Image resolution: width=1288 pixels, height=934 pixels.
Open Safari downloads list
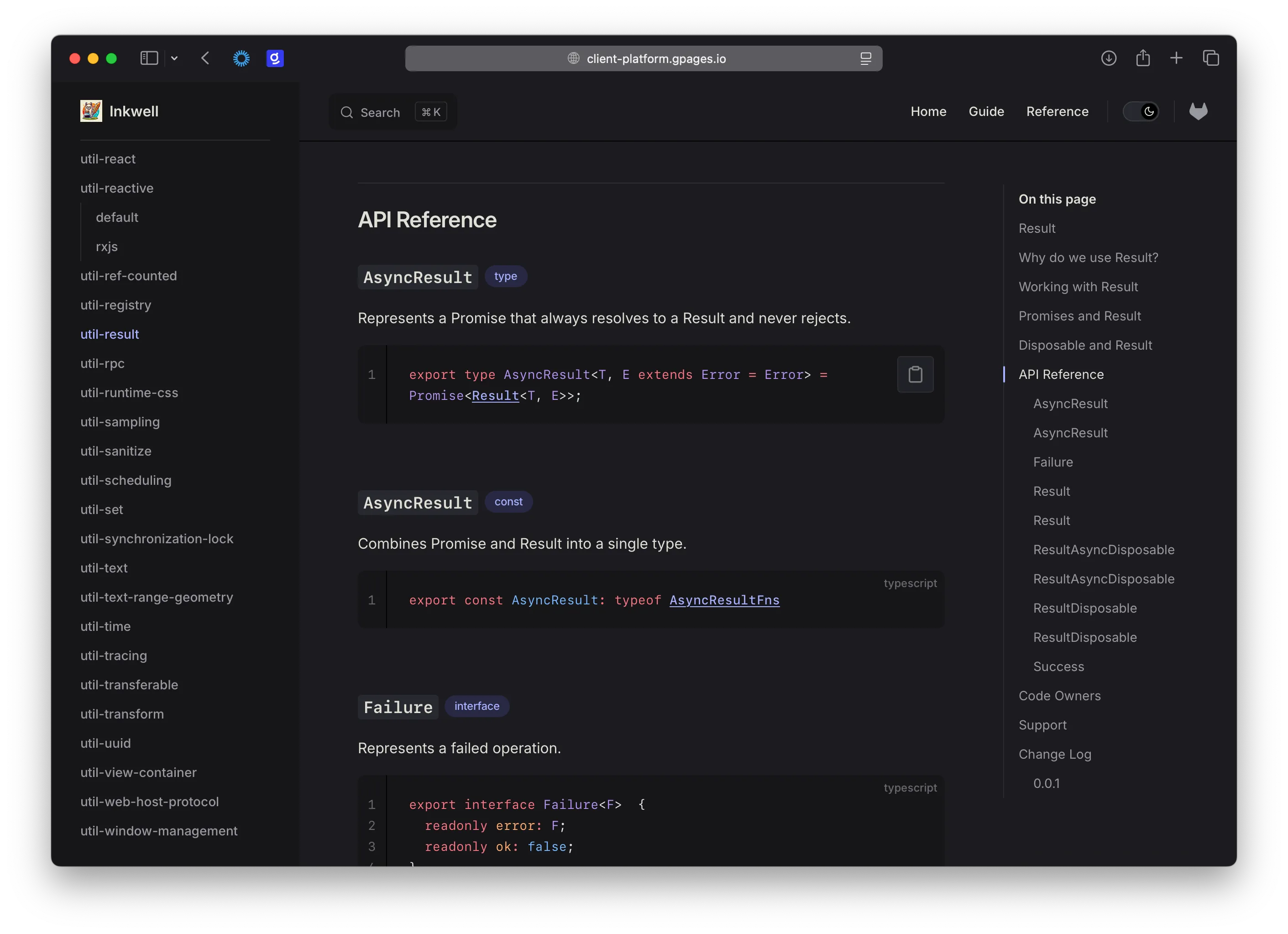pos(1109,58)
